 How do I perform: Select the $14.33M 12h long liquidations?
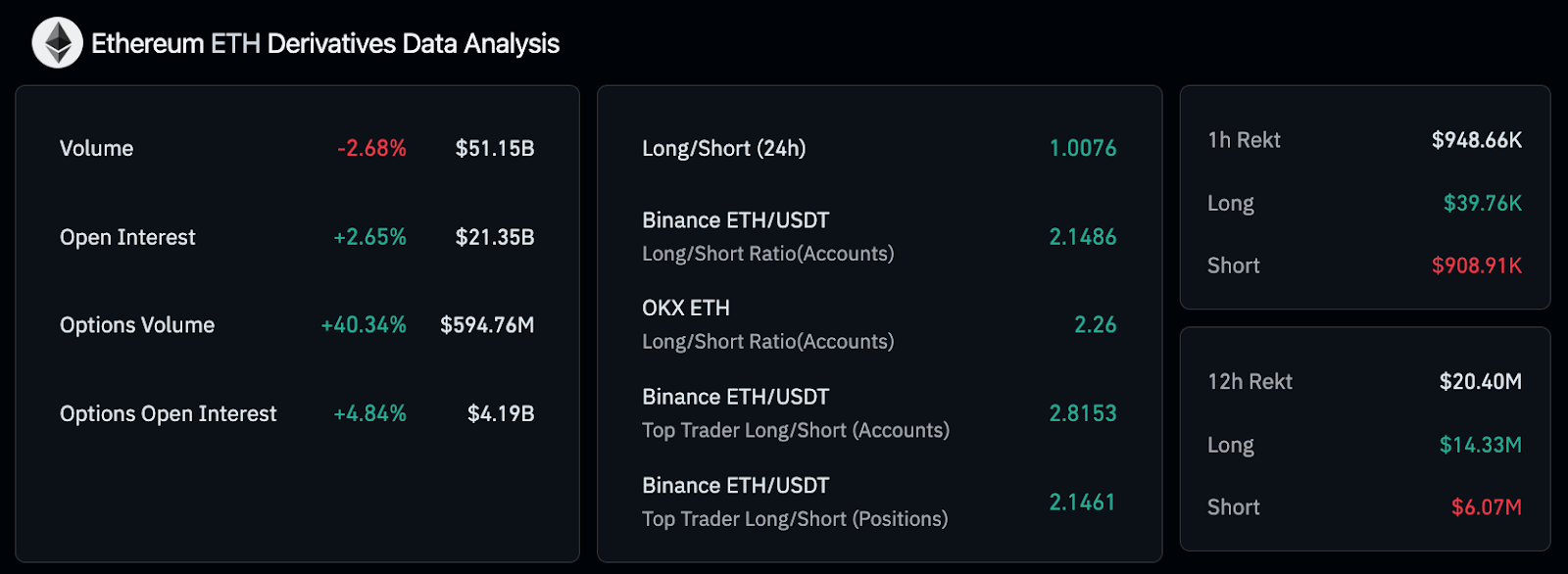tap(1480, 446)
